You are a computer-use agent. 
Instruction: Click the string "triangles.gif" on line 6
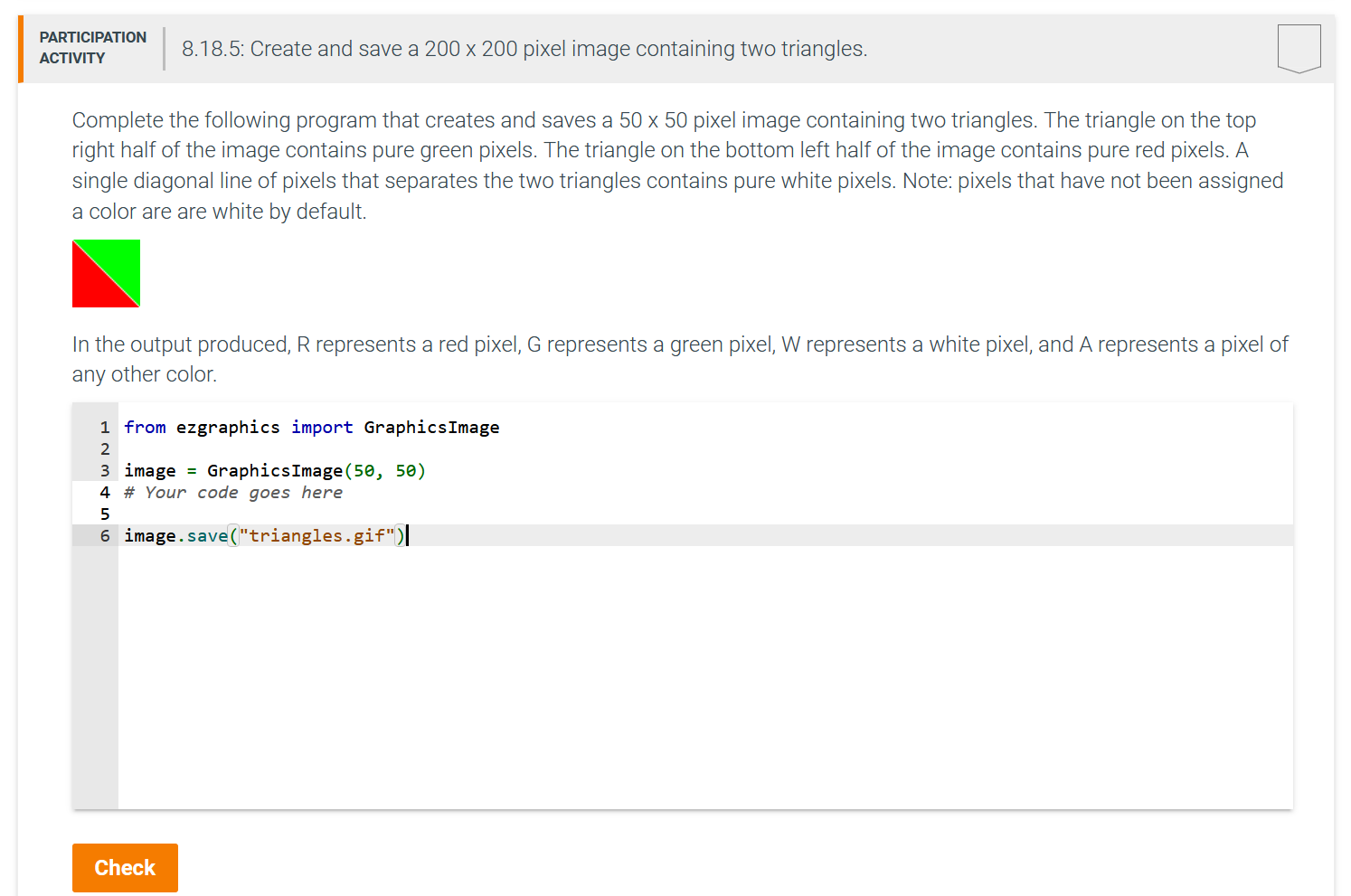pos(318,535)
